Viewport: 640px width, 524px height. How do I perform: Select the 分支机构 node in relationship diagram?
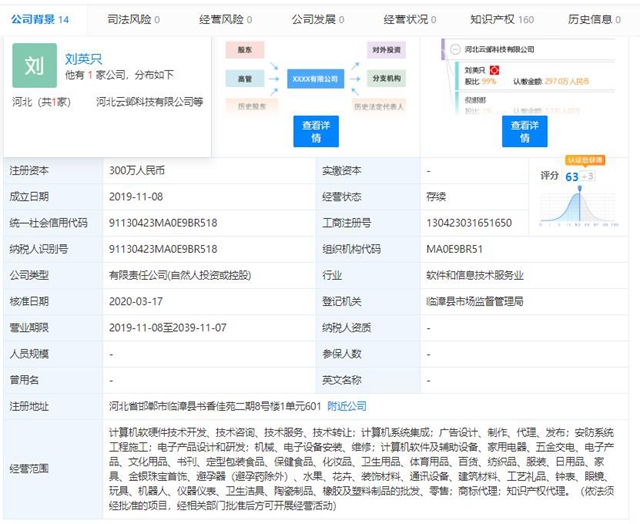click(x=385, y=76)
